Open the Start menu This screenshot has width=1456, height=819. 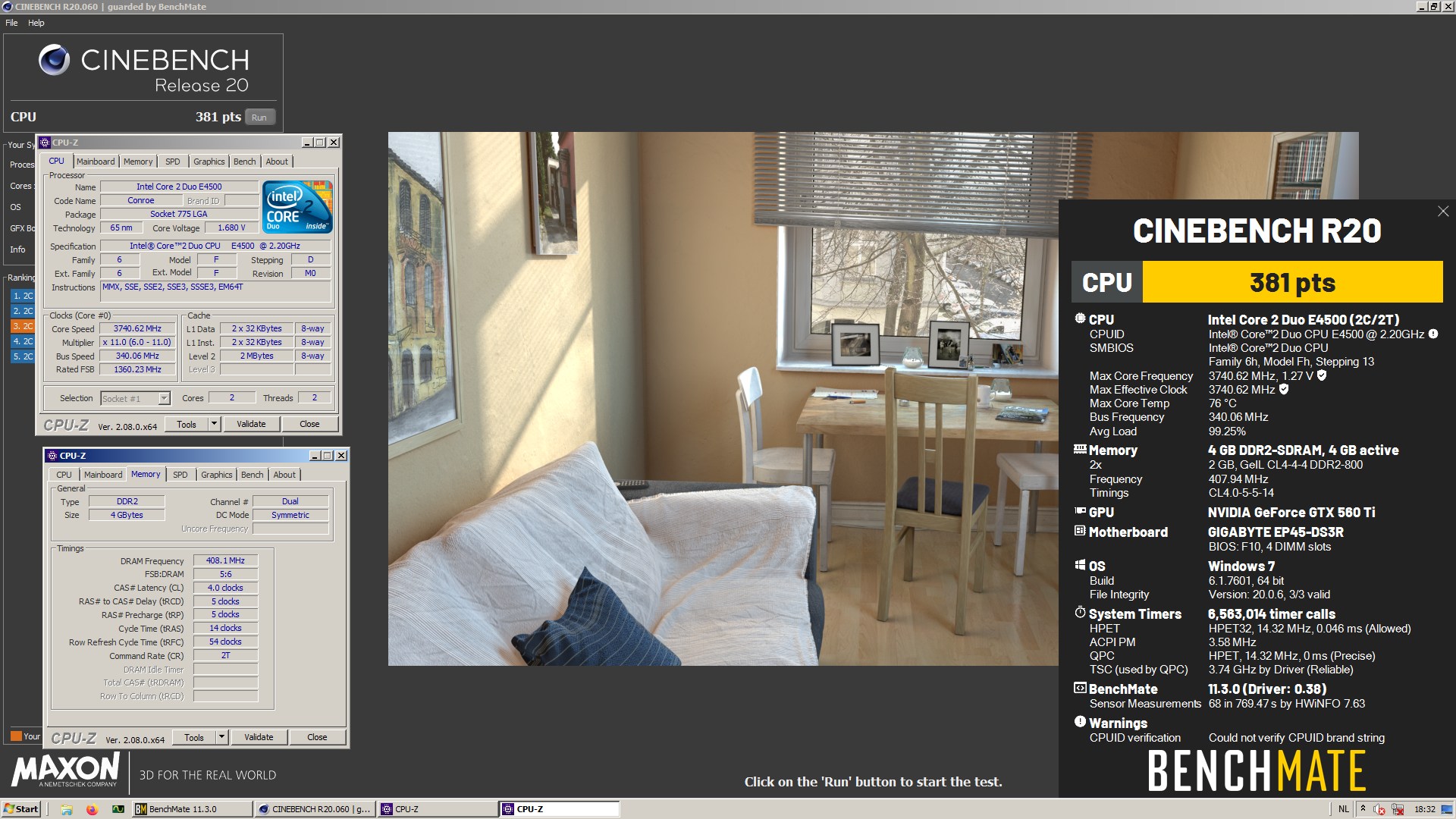20,809
